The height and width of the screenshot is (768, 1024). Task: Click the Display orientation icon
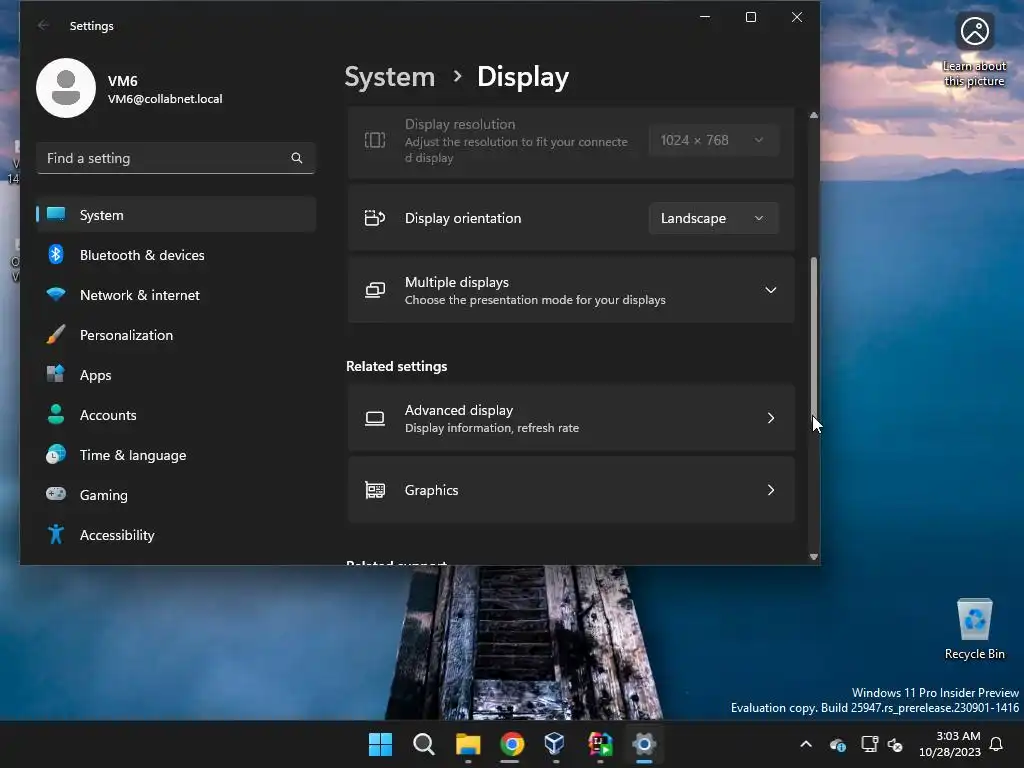click(375, 218)
